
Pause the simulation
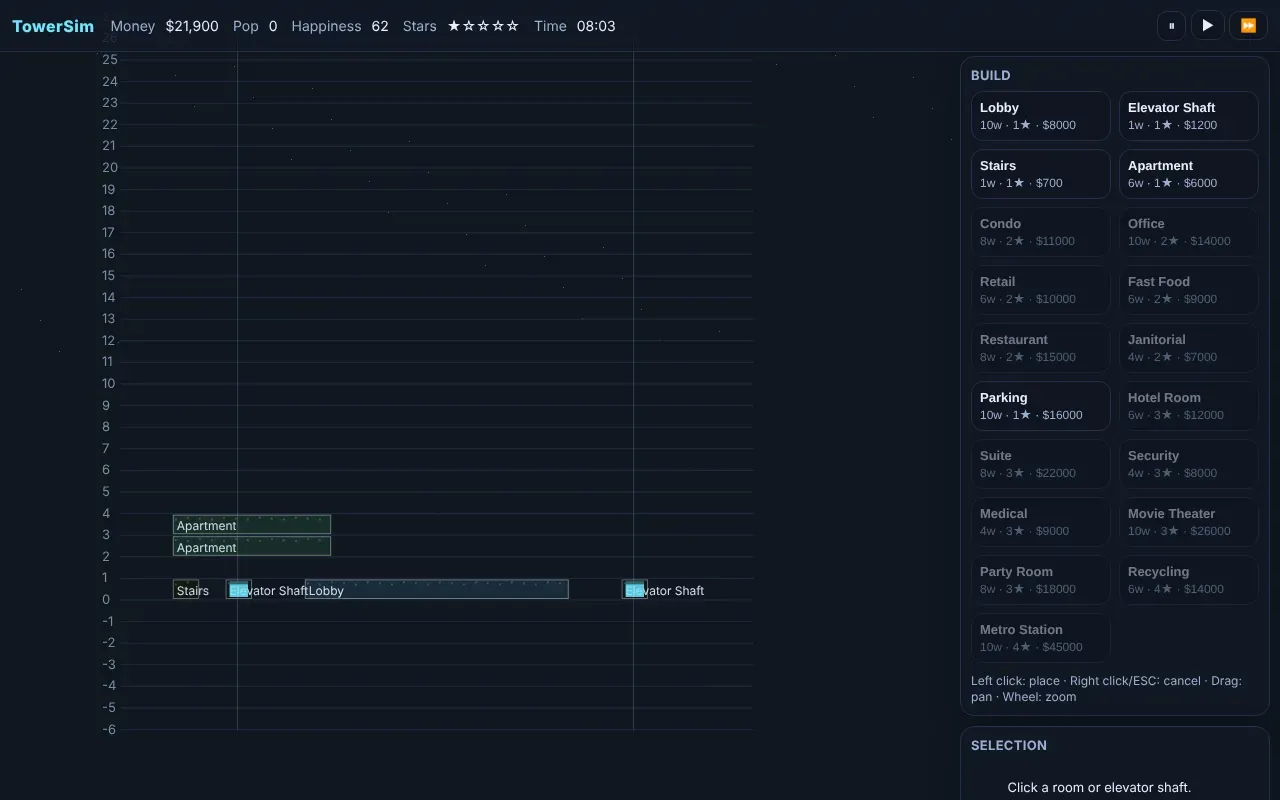(1171, 25)
